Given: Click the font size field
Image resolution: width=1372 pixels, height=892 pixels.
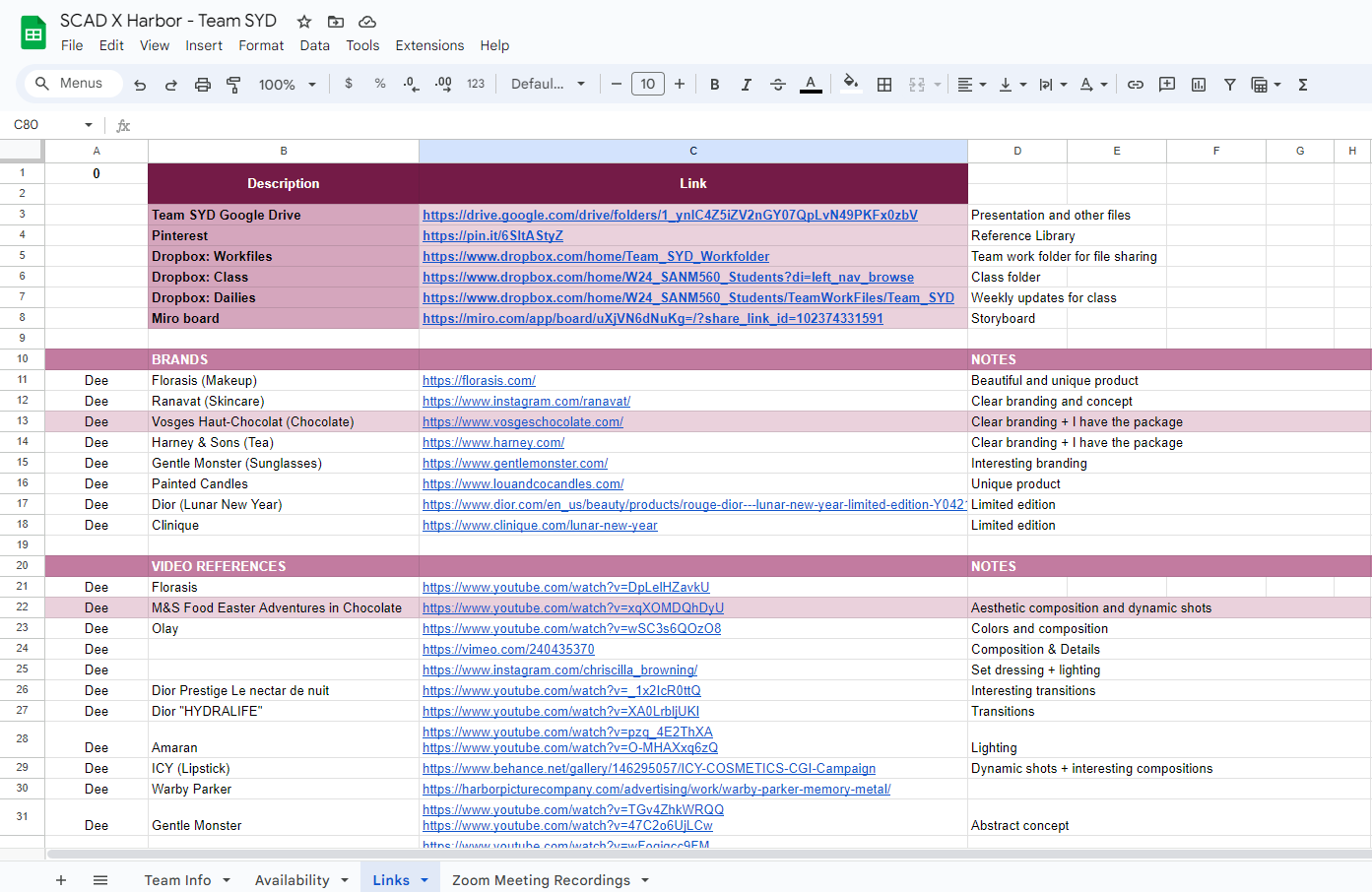Looking at the screenshot, I should tap(648, 84).
